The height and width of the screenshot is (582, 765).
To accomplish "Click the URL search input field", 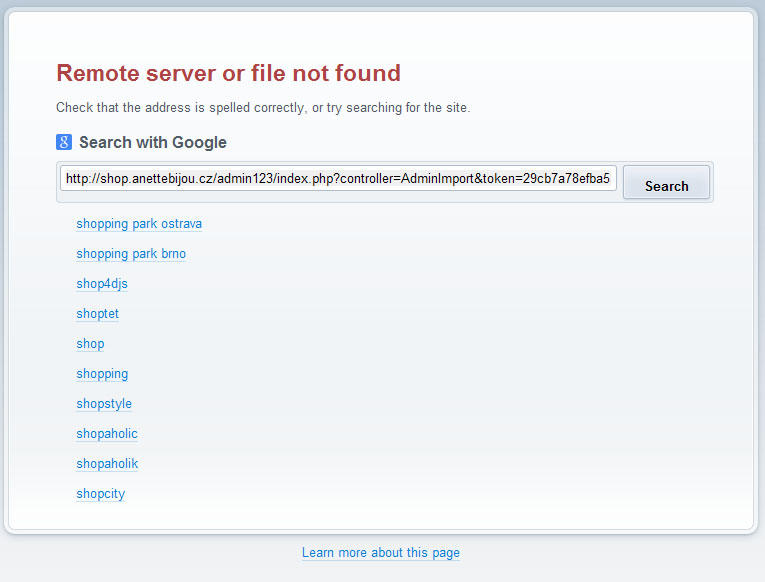I will tap(338, 179).
